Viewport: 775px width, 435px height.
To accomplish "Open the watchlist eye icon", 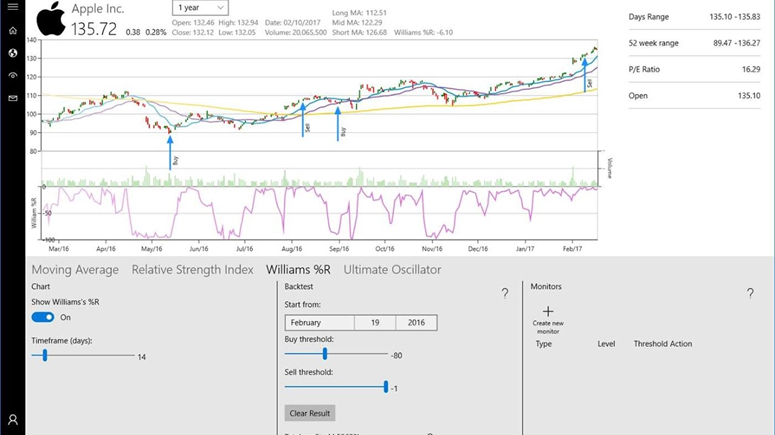I will coord(13,75).
